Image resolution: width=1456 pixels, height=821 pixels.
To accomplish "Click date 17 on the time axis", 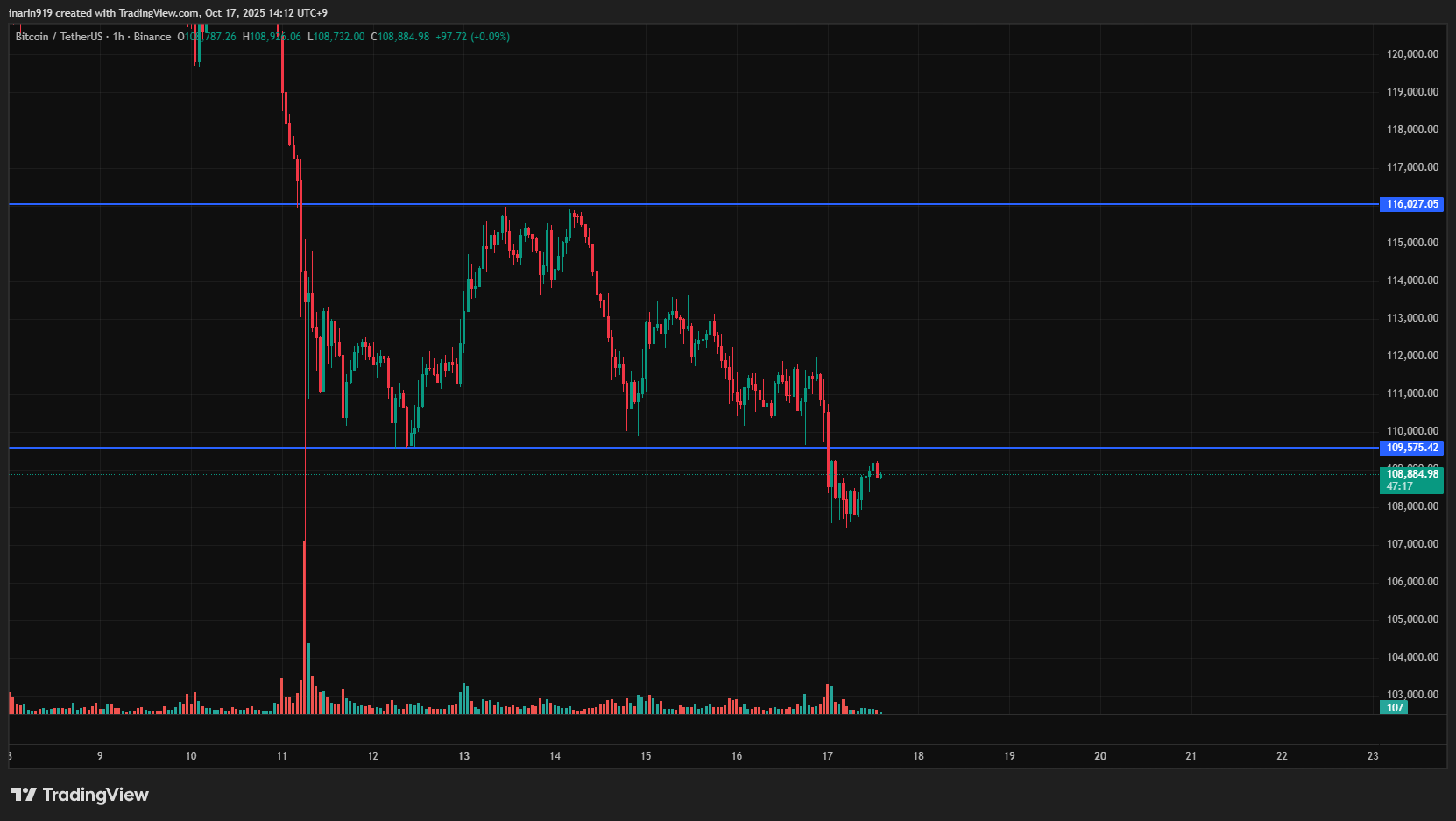I will coord(827,756).
